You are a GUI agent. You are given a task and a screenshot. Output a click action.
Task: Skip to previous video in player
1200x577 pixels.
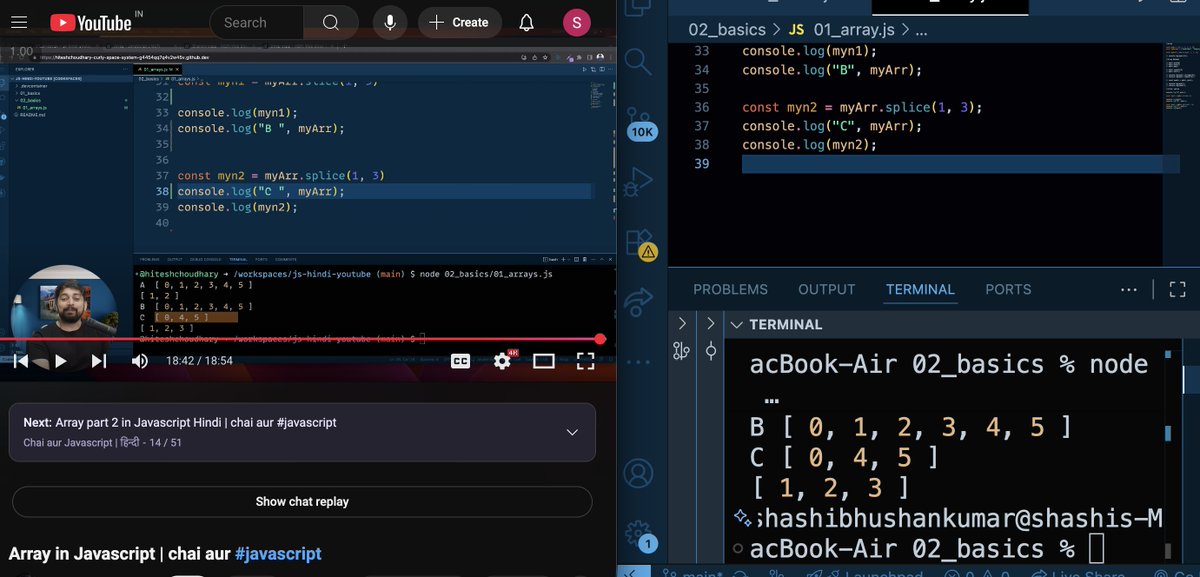21,361
